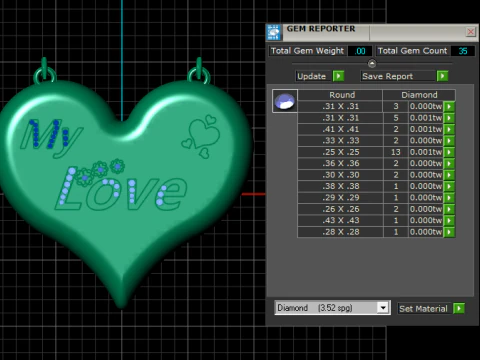Click the Total Gem Weight label

point(307,51)
